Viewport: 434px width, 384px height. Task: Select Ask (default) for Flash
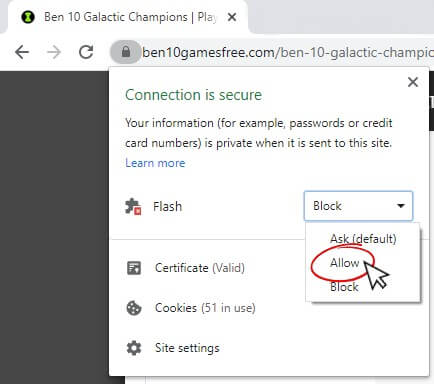[x=363, y=239]
